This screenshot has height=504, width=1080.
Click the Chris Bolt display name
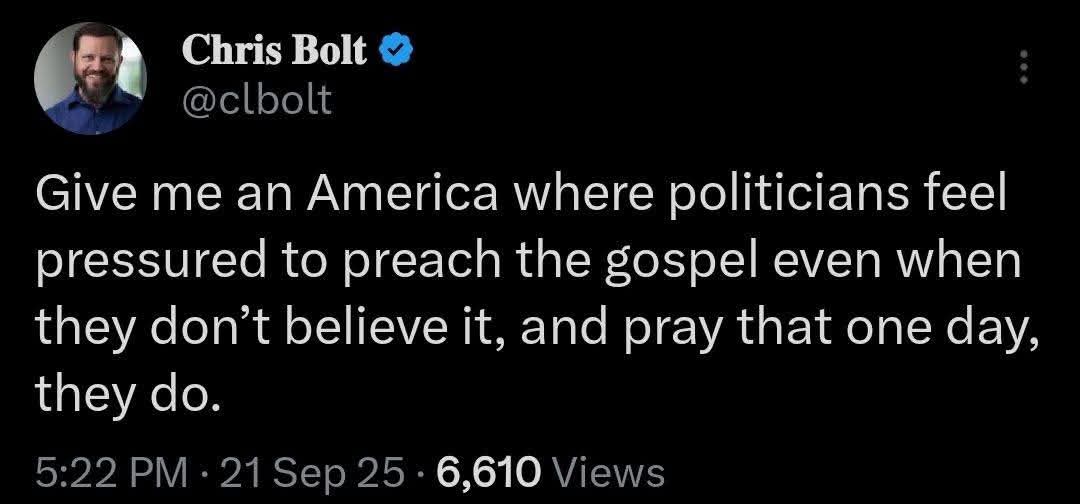pos(274,50)
